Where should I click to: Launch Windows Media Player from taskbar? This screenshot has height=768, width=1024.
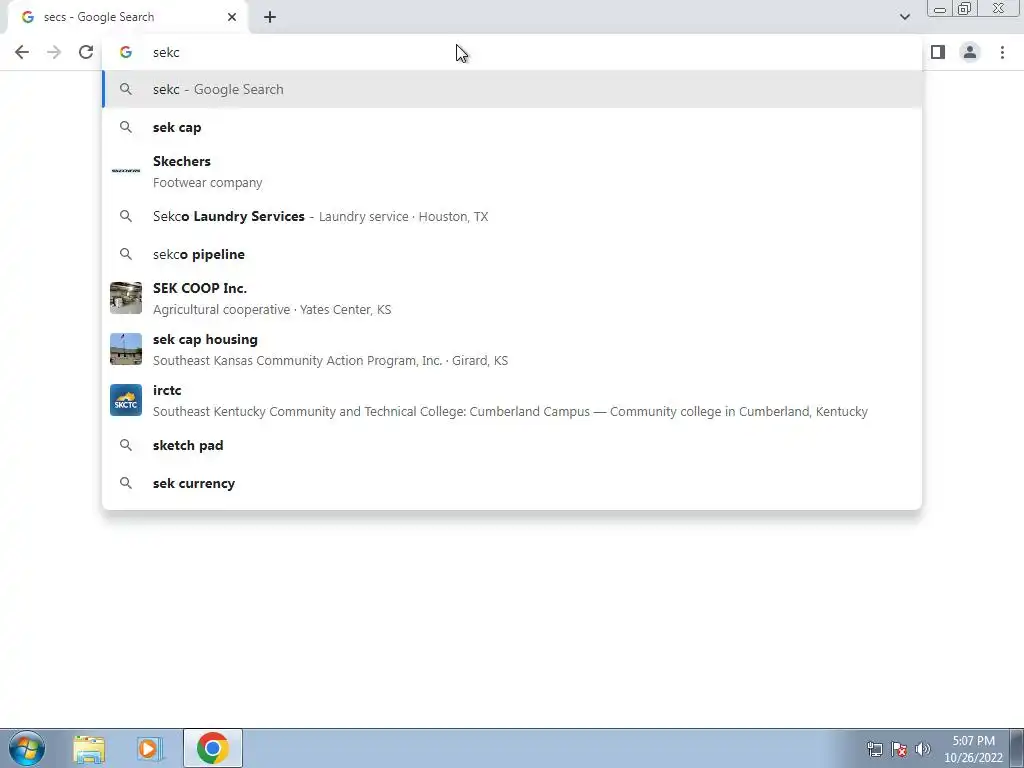(150, 748)
